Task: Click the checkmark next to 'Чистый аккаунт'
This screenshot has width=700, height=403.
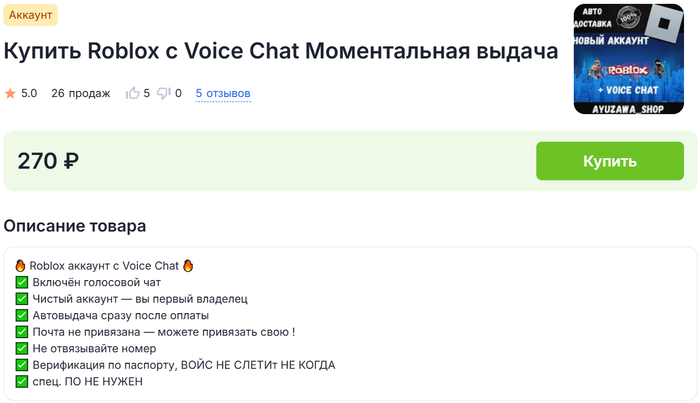Action: 22,299
